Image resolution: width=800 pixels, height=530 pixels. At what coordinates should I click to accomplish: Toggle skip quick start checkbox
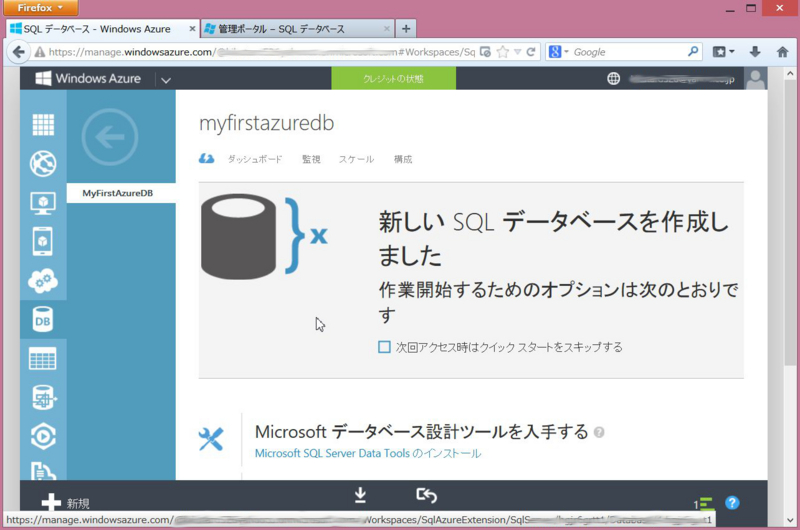point(384,347)
